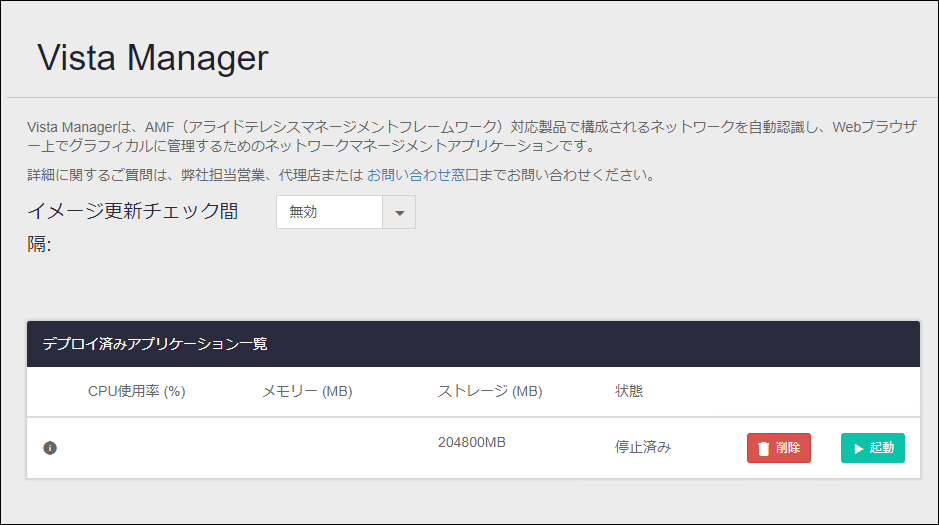Click the 204800MB storage value
Viewport: 939px width, 525px height.
(472, 442)
